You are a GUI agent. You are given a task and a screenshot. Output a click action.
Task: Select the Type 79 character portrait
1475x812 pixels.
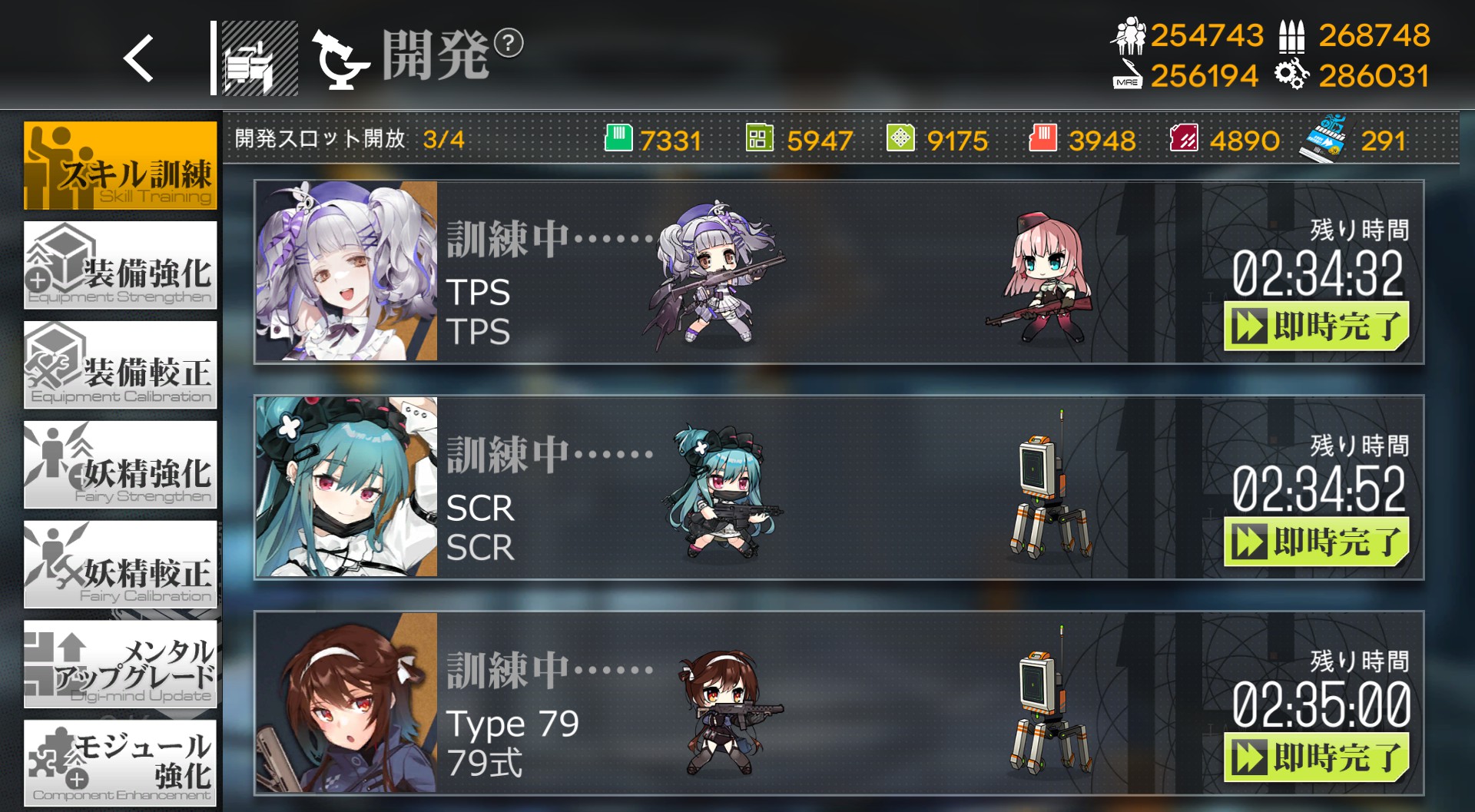pos(346,703)
